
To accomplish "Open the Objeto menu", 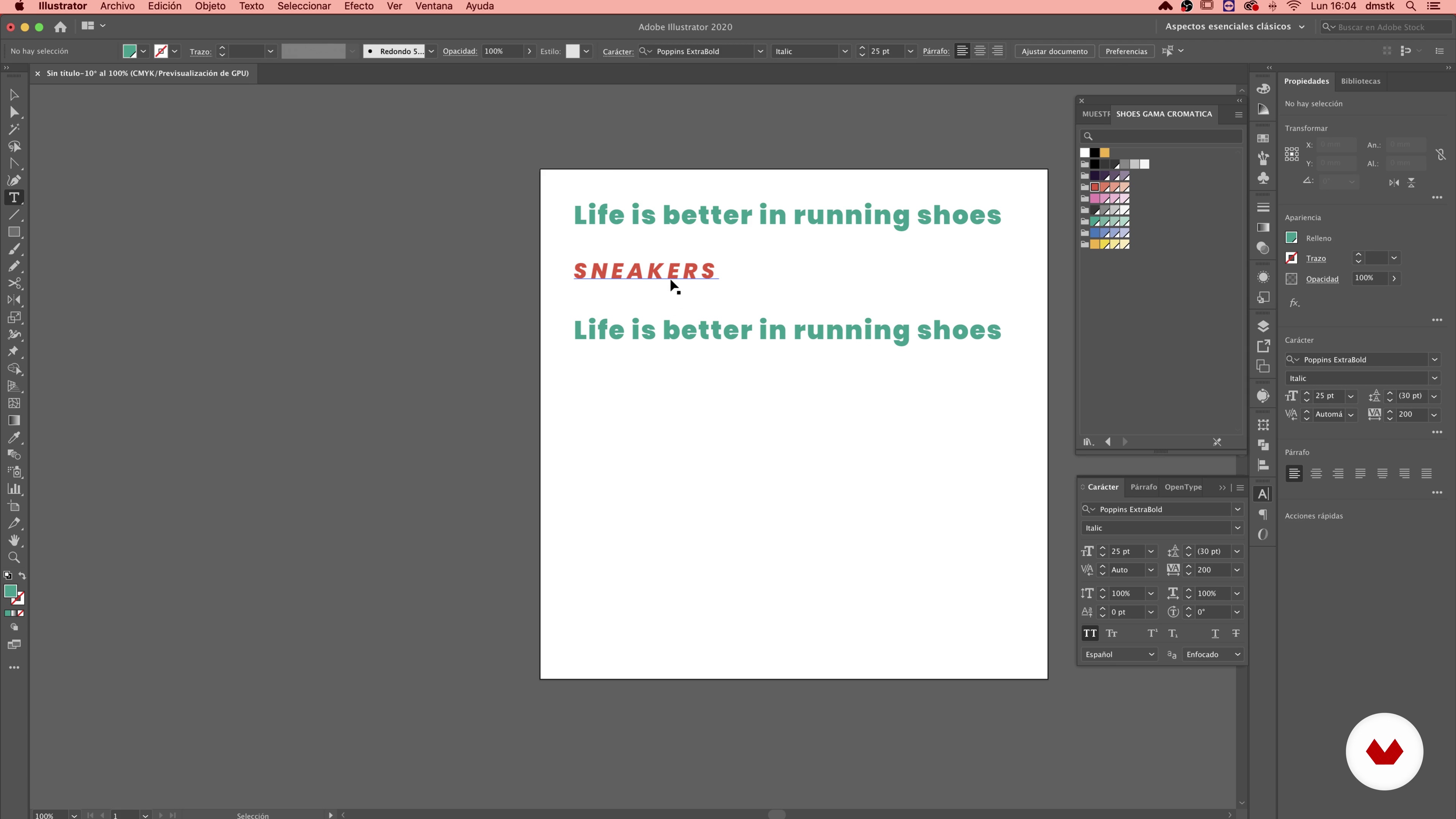I will coord(210,6).
